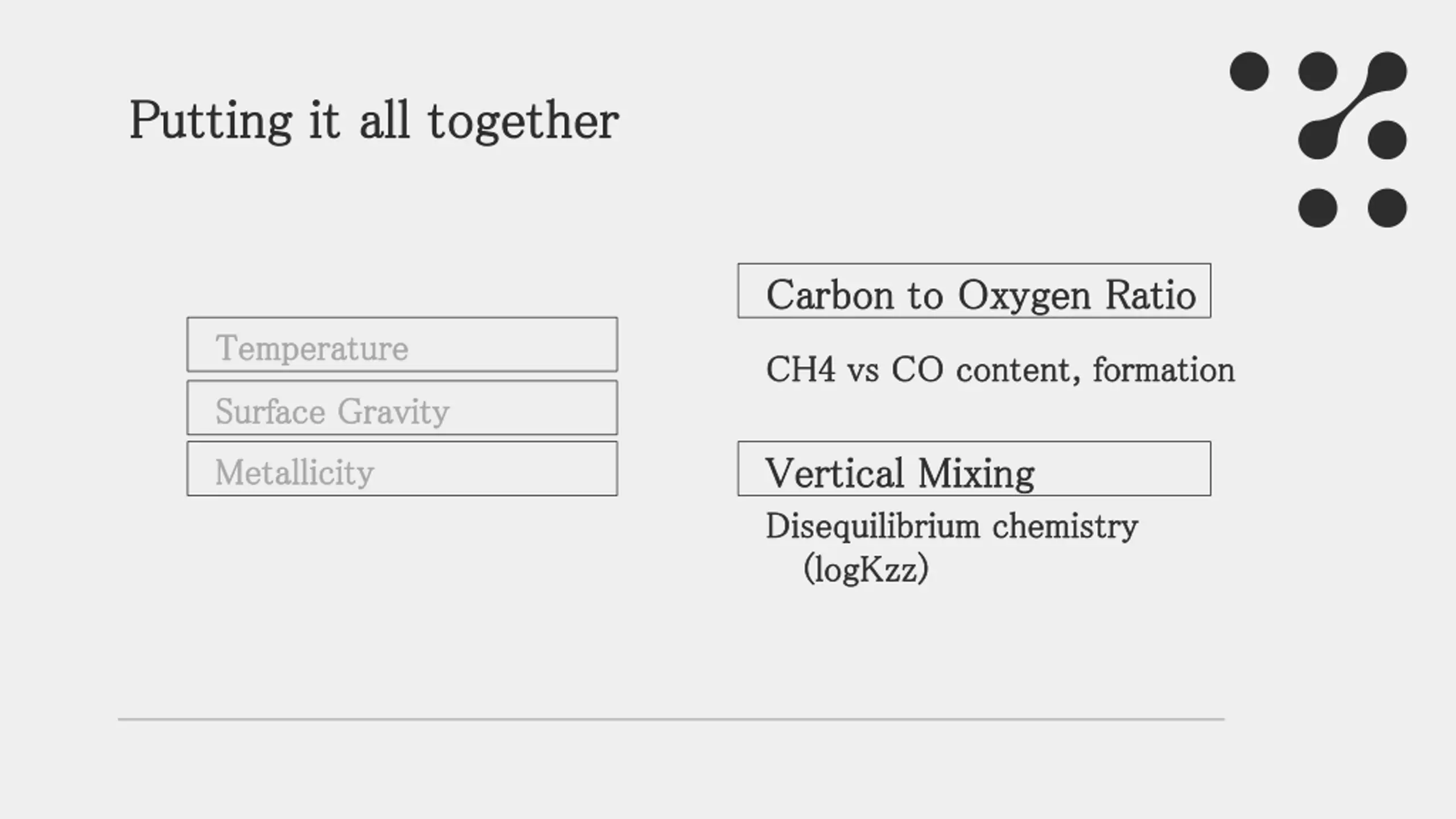Click the horizontal divider line near slide bottom
The image size is (1456, 819).
pos(671,719)
